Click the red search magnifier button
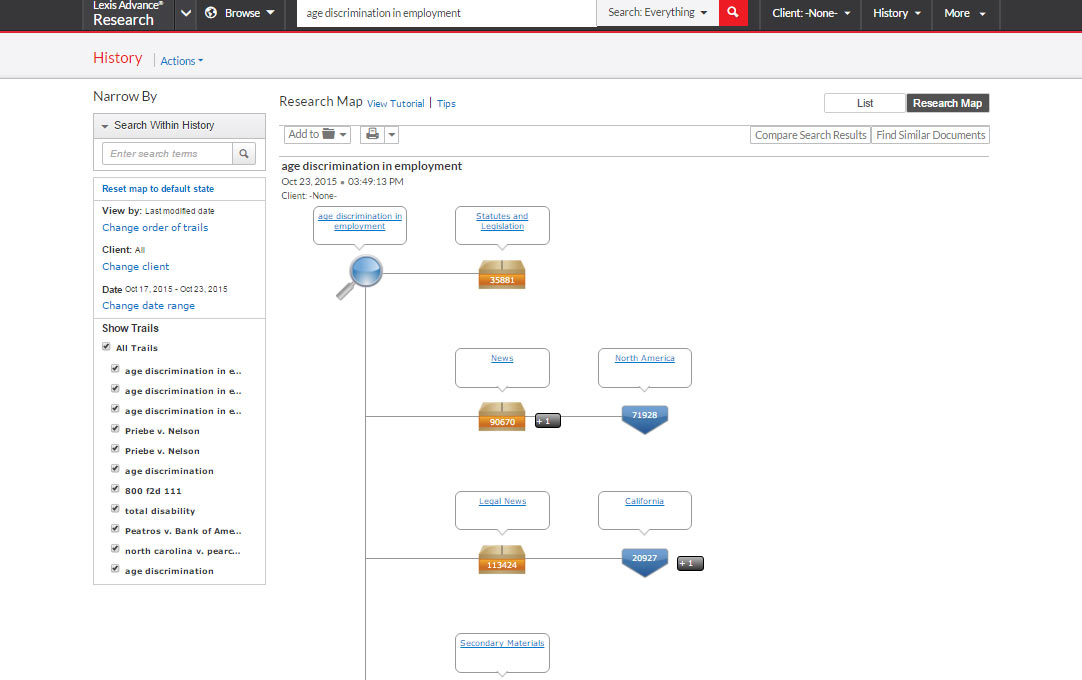Viewport: 1082px width, 680px height. [733, 13]
